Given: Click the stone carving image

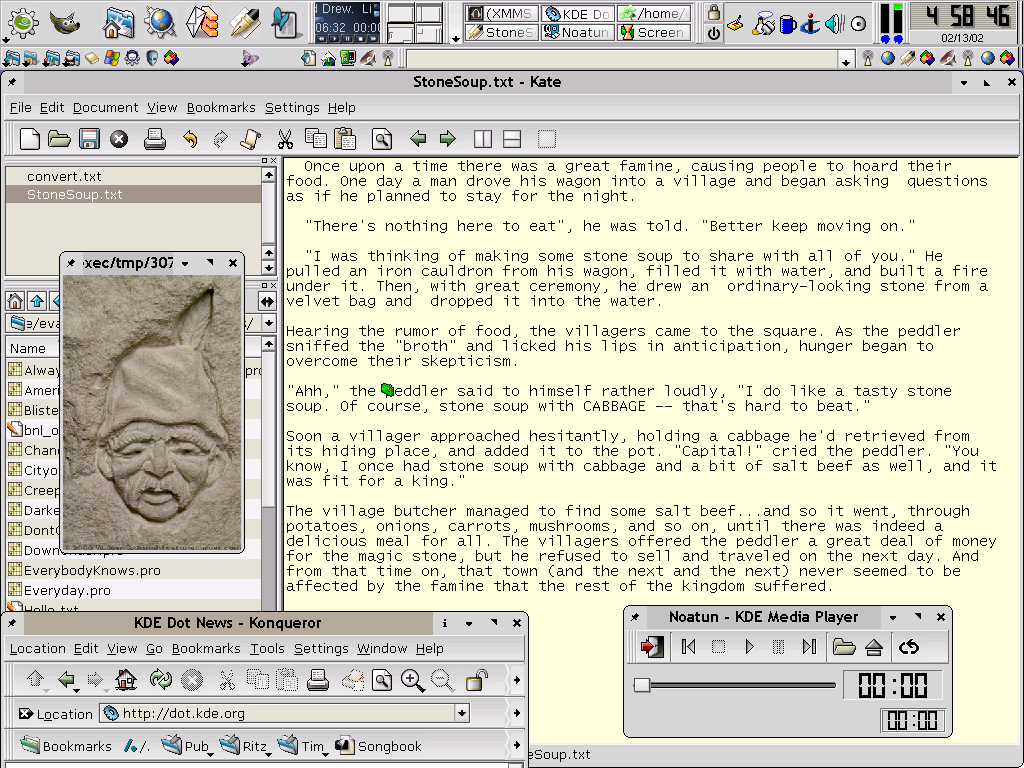Looking at the screenshot, I should point(152,412).
